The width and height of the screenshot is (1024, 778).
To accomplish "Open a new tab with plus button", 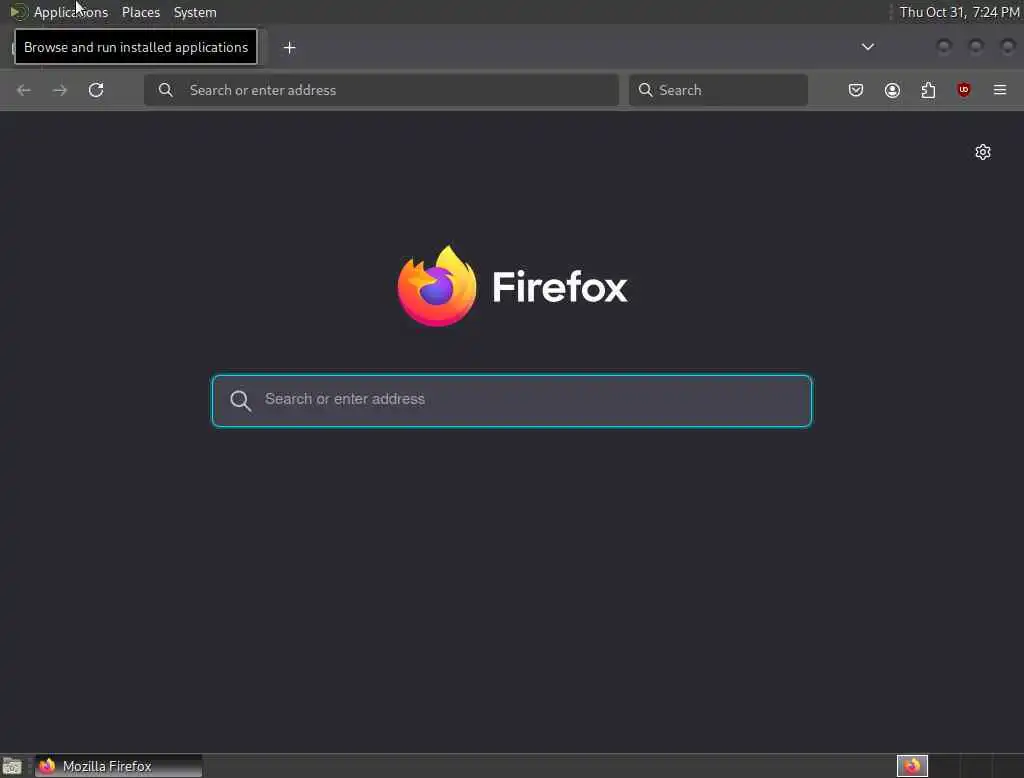I will click(289, 48).
